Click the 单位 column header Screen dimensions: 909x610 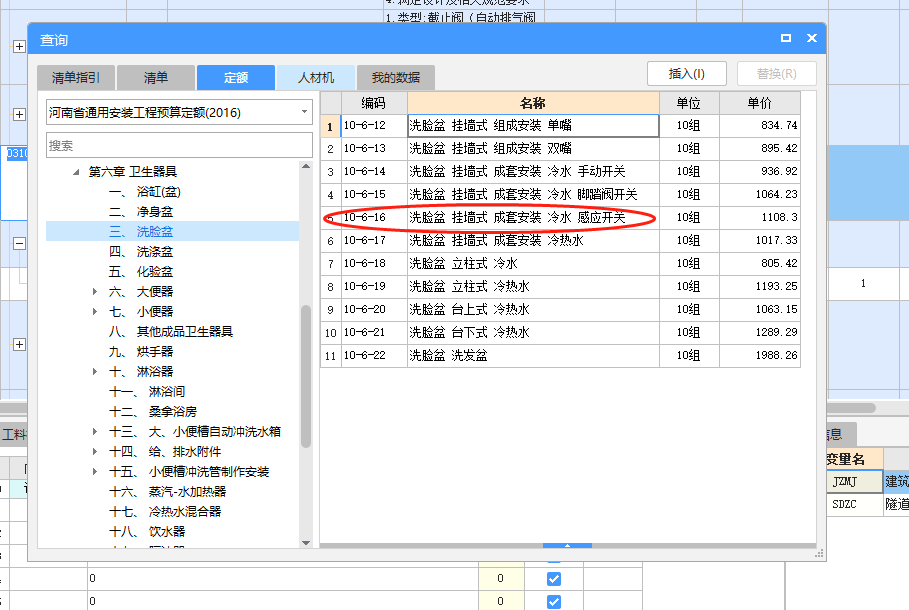pyautogui.click(x=689, y=103)
